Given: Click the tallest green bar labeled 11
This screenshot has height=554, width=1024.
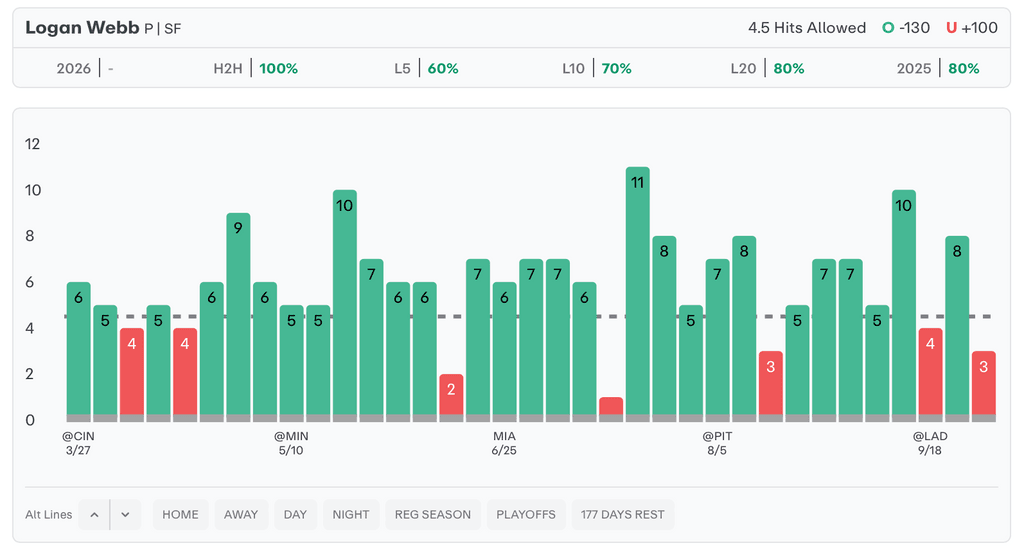Looking at the screenshot, I should [x=637, y=290].
